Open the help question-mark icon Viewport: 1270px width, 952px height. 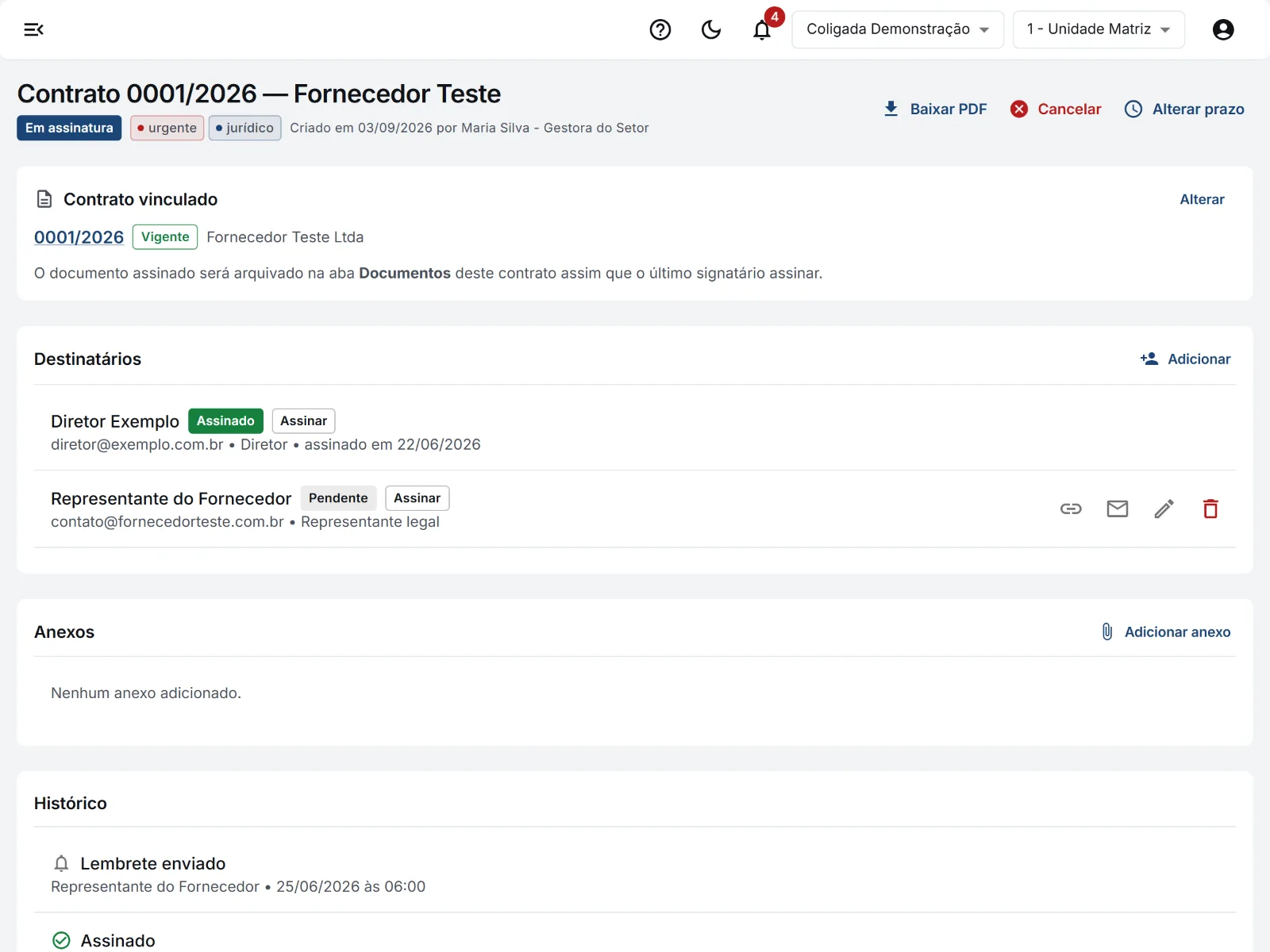click(660, 29)
